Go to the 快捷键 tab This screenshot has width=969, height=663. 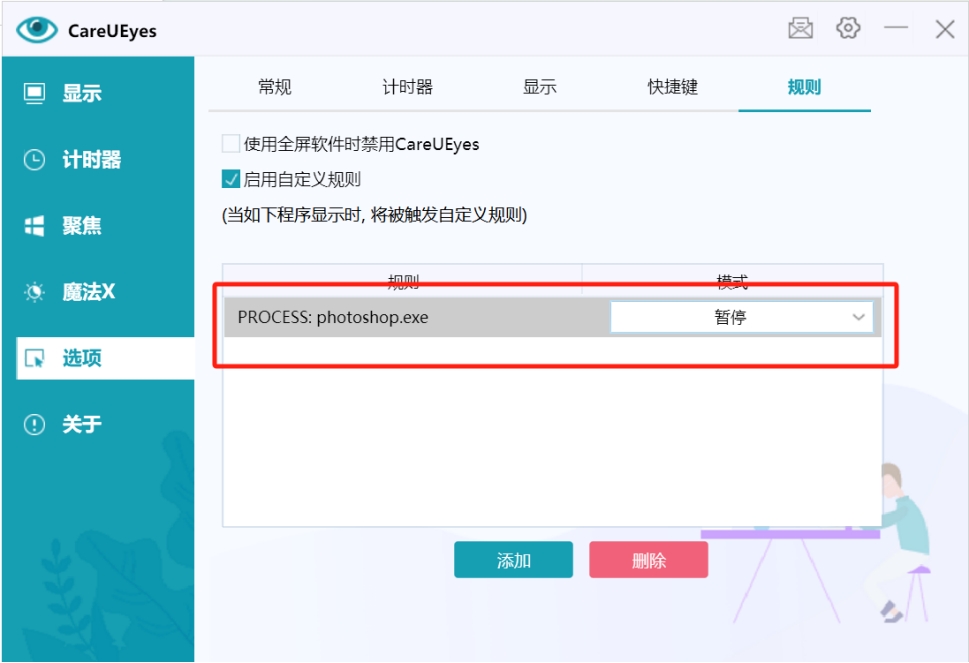[x=672, y=87]
